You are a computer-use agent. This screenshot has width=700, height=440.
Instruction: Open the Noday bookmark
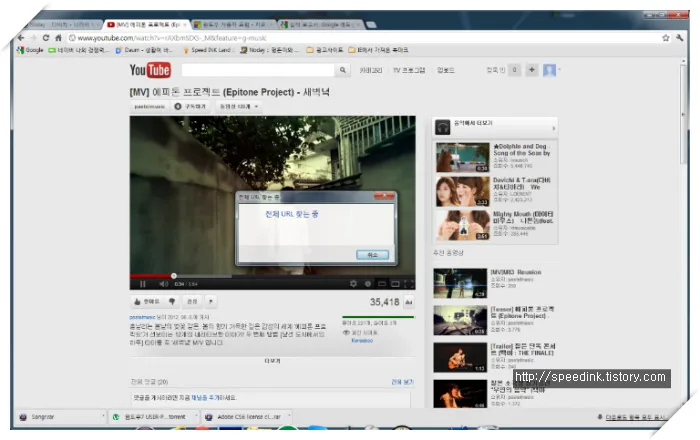270,50
